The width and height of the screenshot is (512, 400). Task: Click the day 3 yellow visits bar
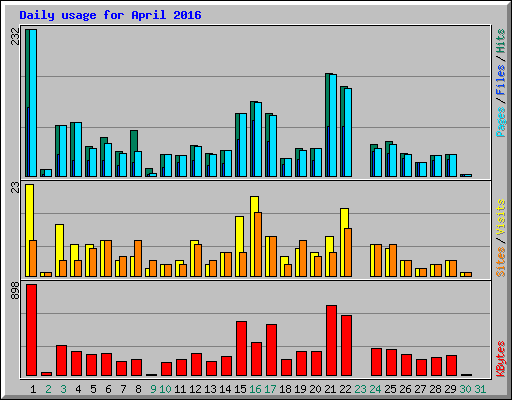pos(58,250)
